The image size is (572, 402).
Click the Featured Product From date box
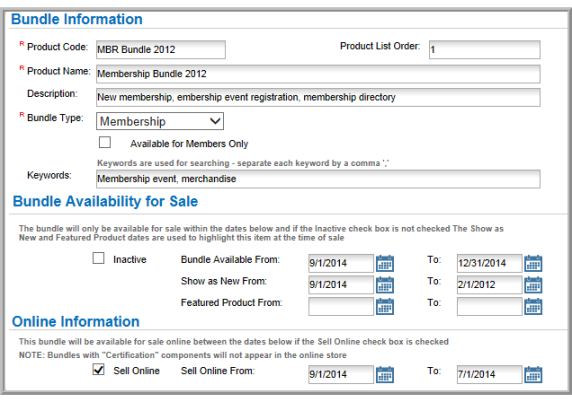pos(341,306)
